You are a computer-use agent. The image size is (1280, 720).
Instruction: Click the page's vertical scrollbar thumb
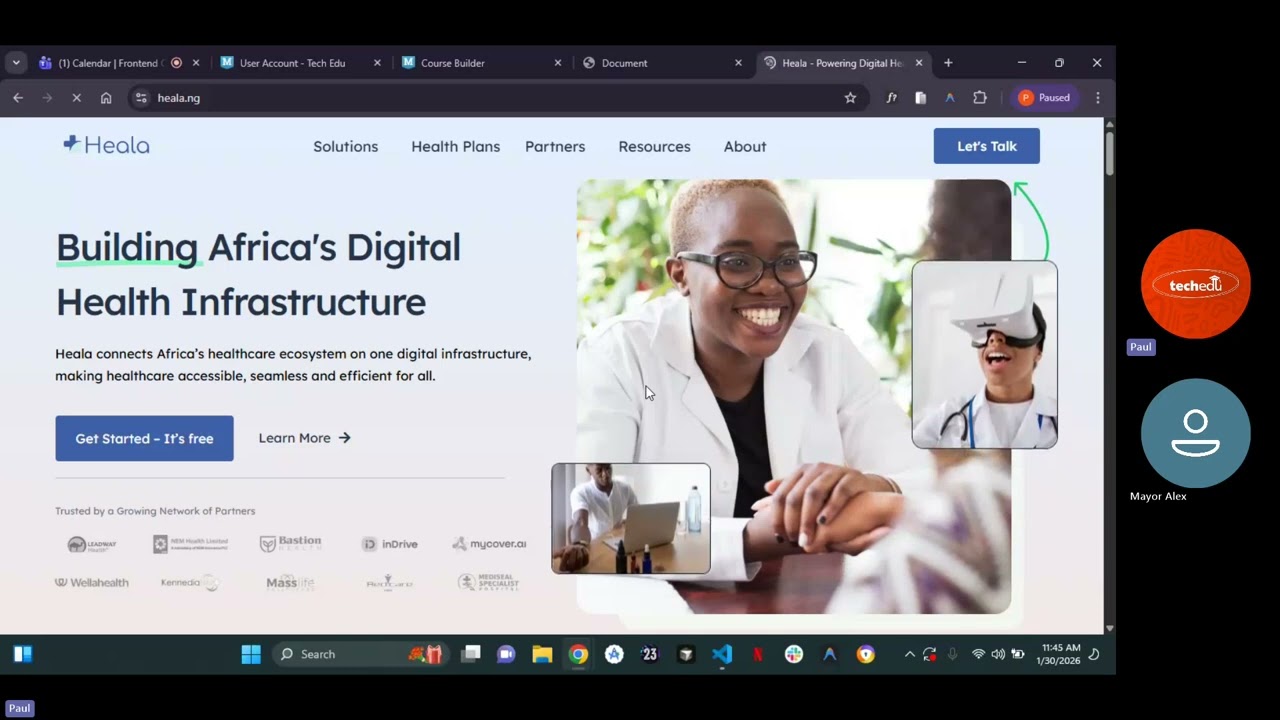(x=1109, y=152)
